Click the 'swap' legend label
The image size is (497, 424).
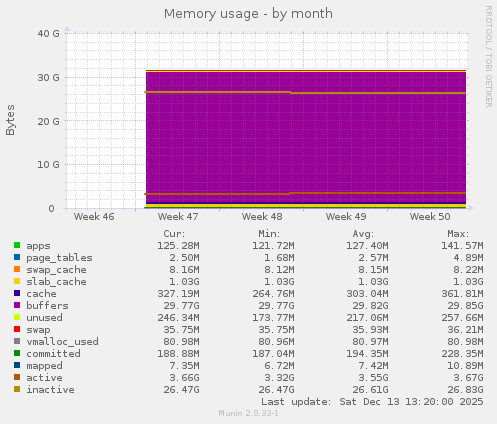[x=38, y=330]
